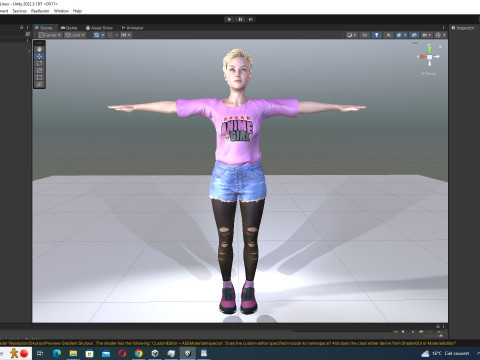Image resolution: width=480 pixels, height=360 pixels.
Task: Select the Scale tool
Action: click(x=39, y=70)
